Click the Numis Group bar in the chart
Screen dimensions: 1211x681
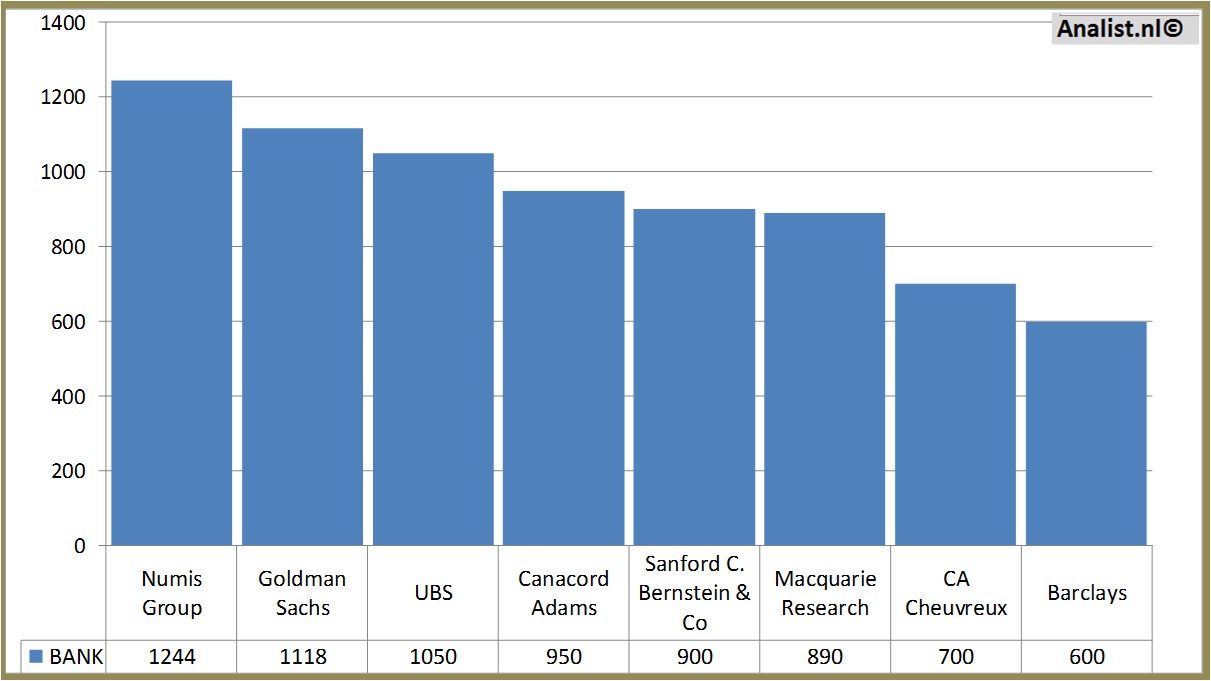point(171,313)
